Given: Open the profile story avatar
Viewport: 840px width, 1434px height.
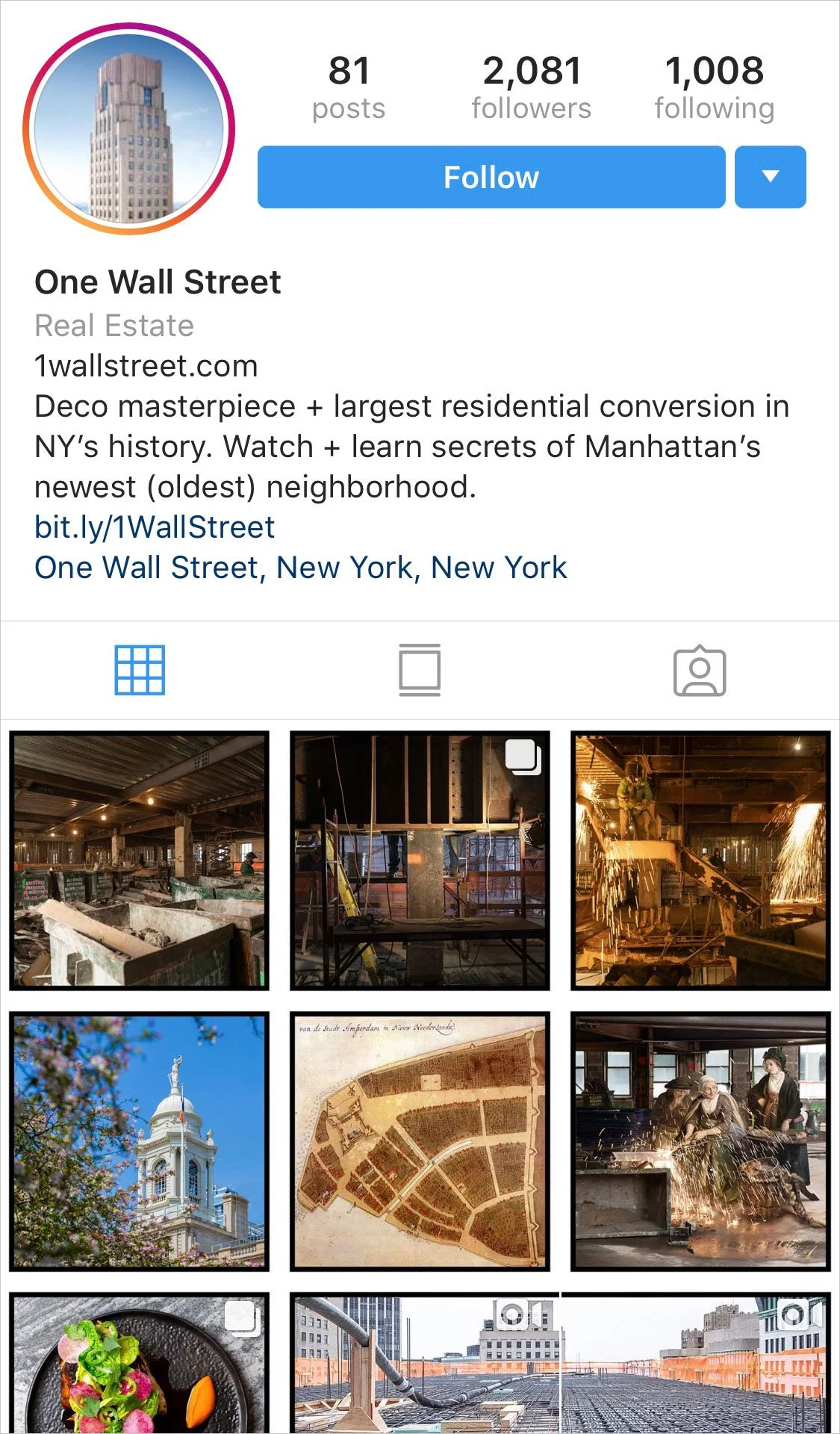Looking at the screenshot, I should pyautogui.click(x=128, y=128).
